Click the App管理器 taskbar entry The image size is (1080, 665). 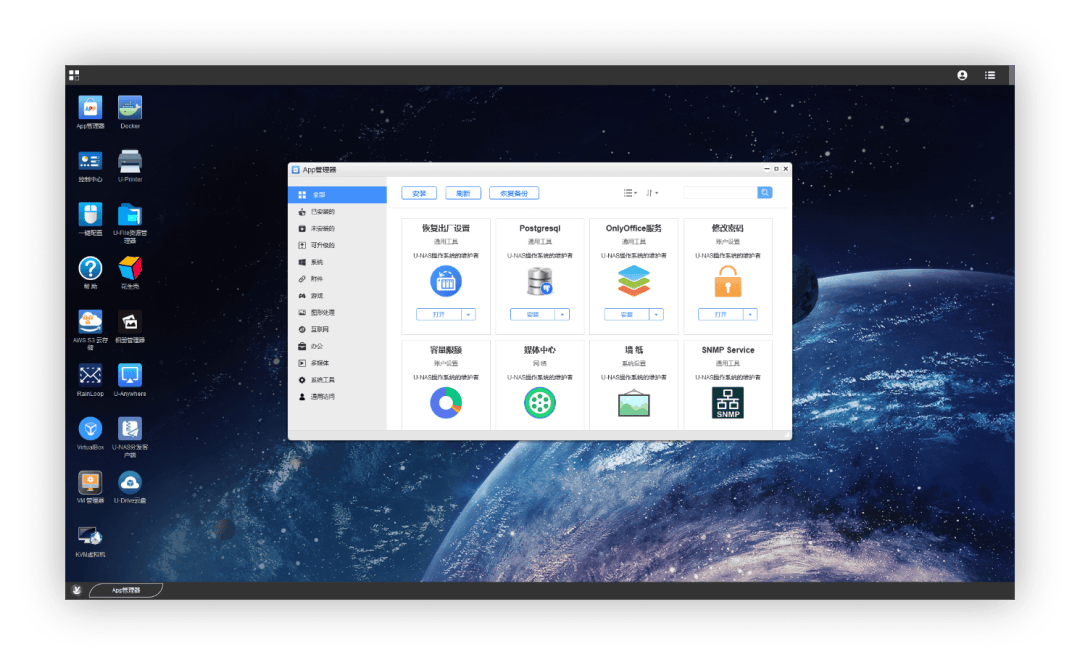126,590
